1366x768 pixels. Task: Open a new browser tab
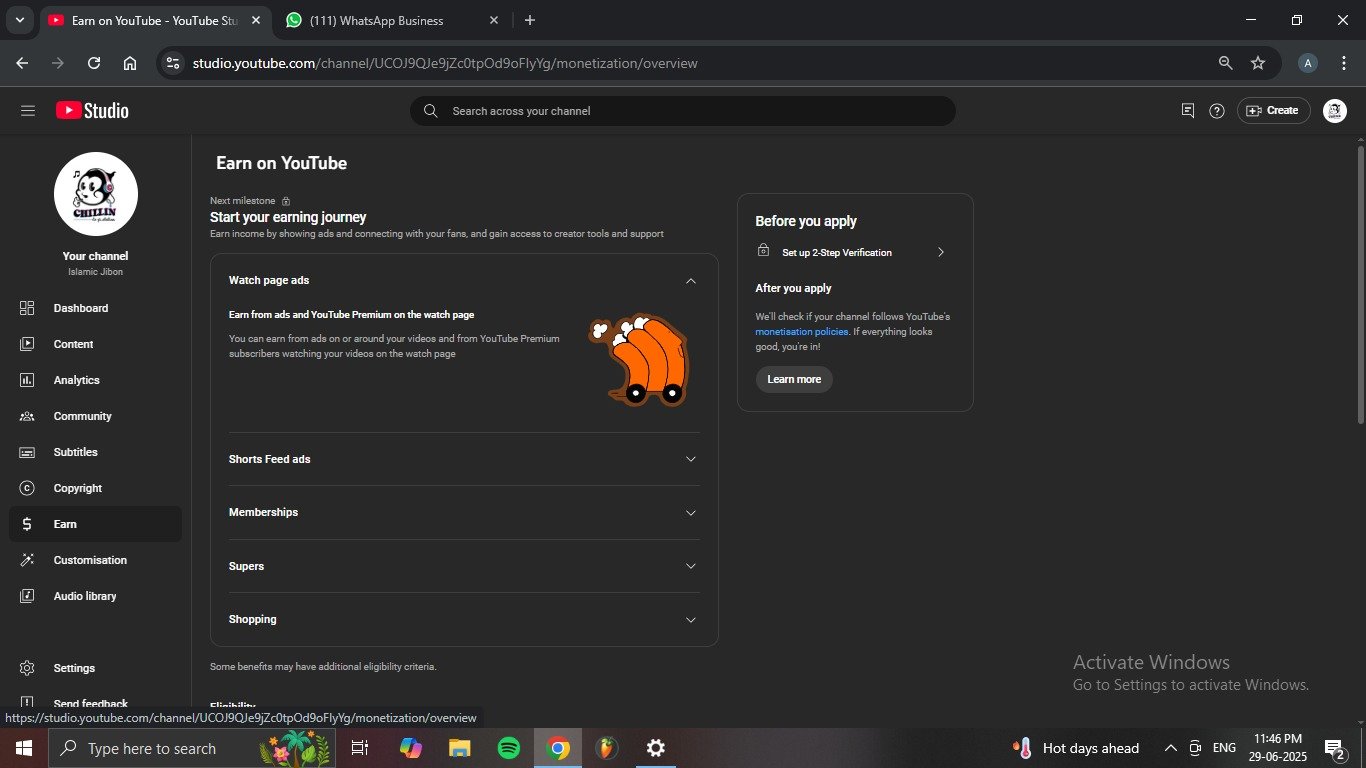530,20
